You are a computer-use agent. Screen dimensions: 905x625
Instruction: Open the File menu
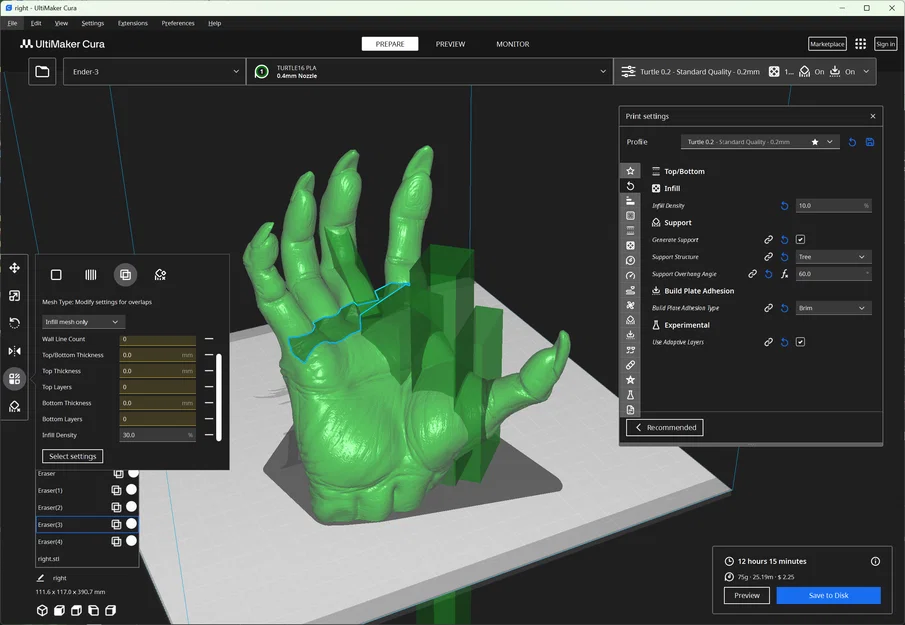coord(12,23)
